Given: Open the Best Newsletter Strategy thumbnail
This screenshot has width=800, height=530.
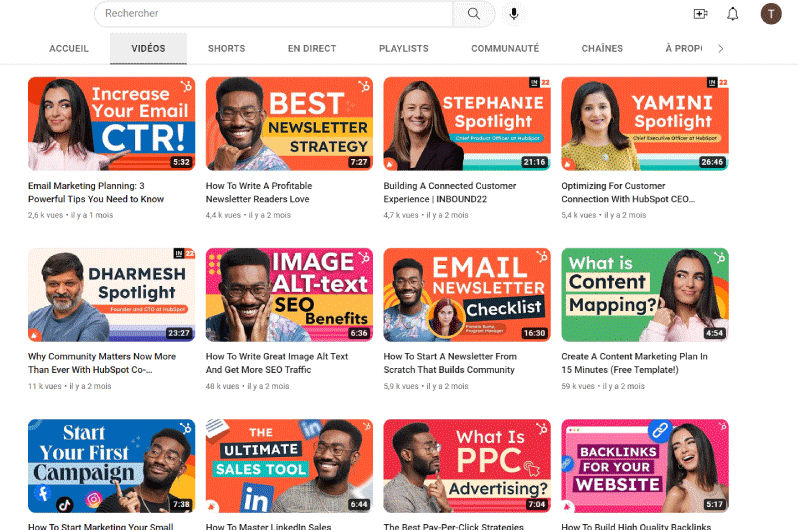Looking at the screenshot, I should point(289,123).
